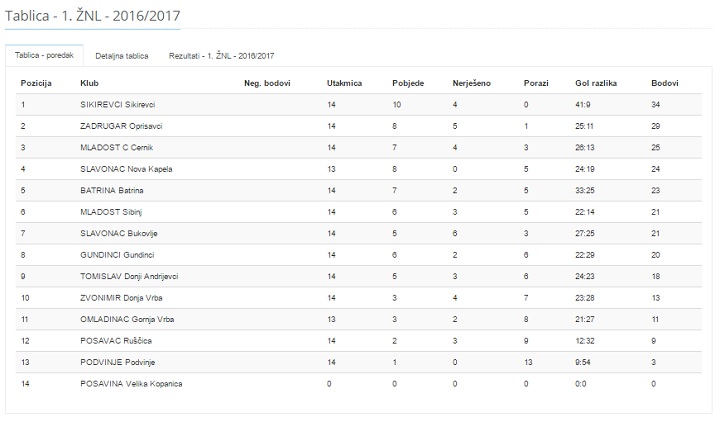Select the TOMISLAV Donji Andrijevci club
Image resolution: width=720 pixels, height=422 pixels.
pyautogui.click(x=129, y=276)
